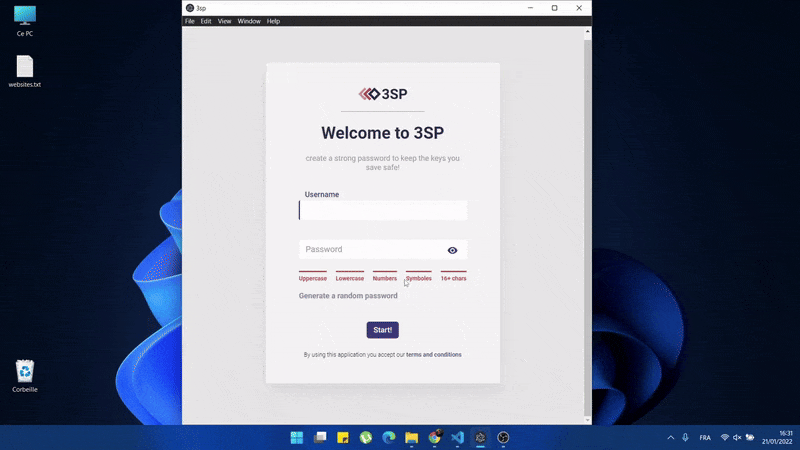The width and height of the screenshot is (800, 450).
Task: Open File Explorer from the taskbar
Action: [412, 438]
